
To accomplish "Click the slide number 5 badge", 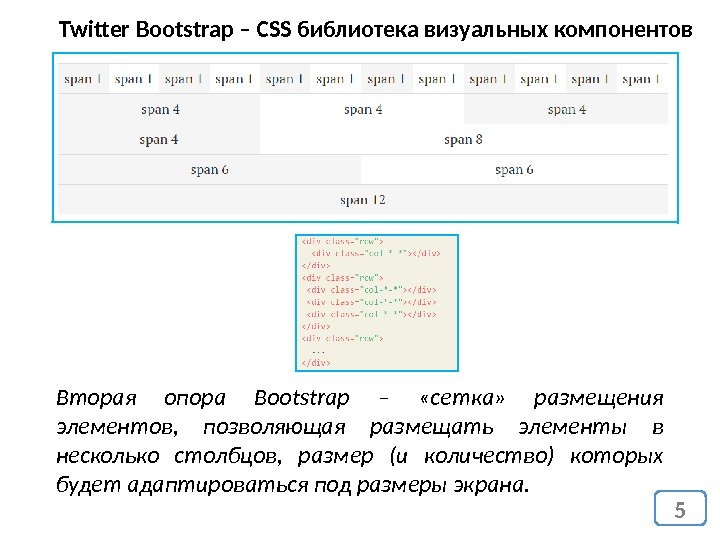I will [680, 508].
